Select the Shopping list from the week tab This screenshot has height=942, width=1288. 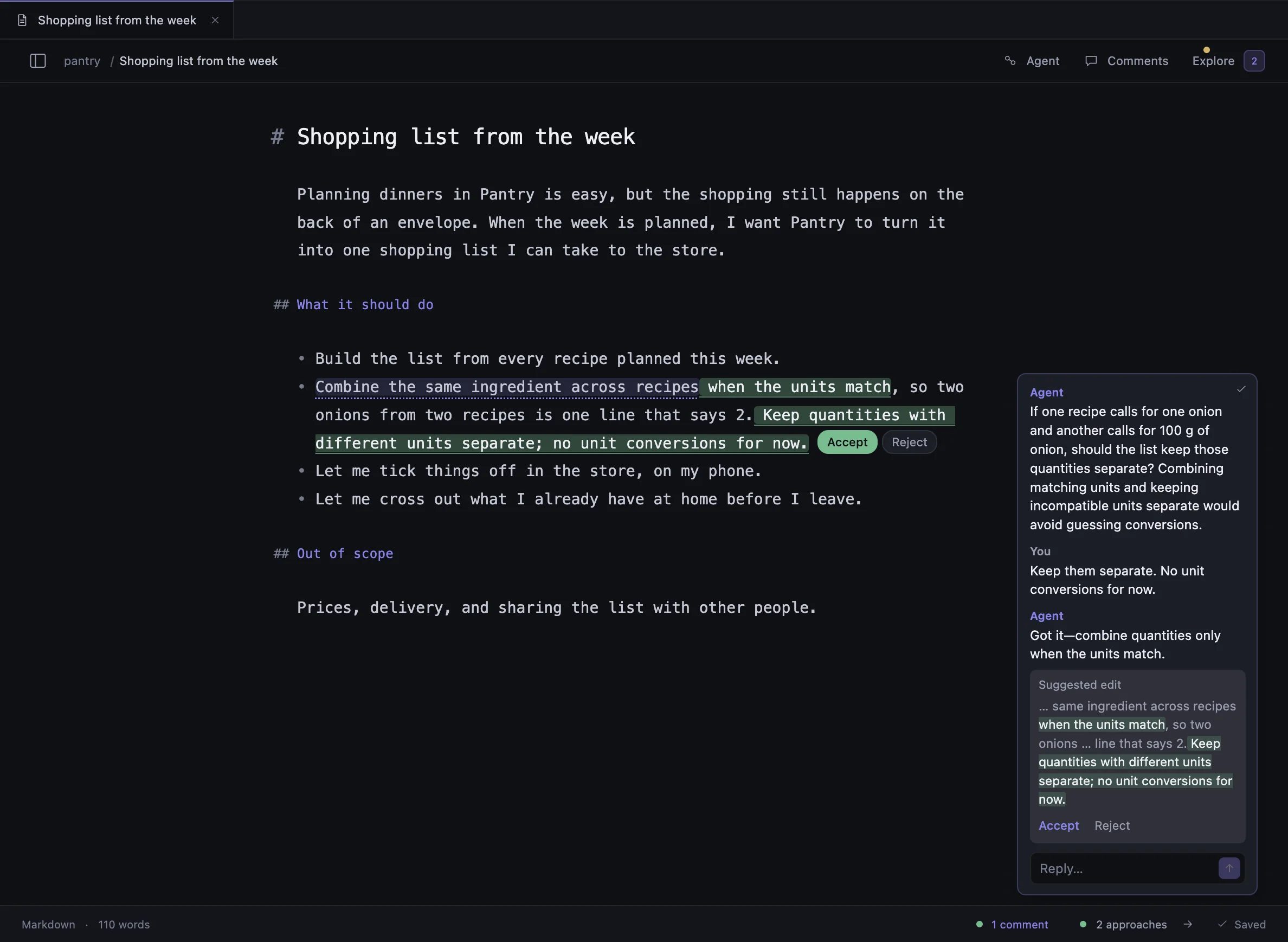(116, 21)
